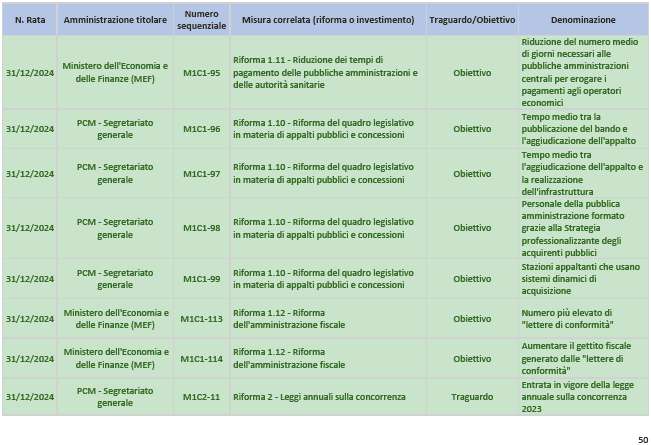Click 'Numero più elevato di lettere di conformità' cell

[x=583, y=319]
